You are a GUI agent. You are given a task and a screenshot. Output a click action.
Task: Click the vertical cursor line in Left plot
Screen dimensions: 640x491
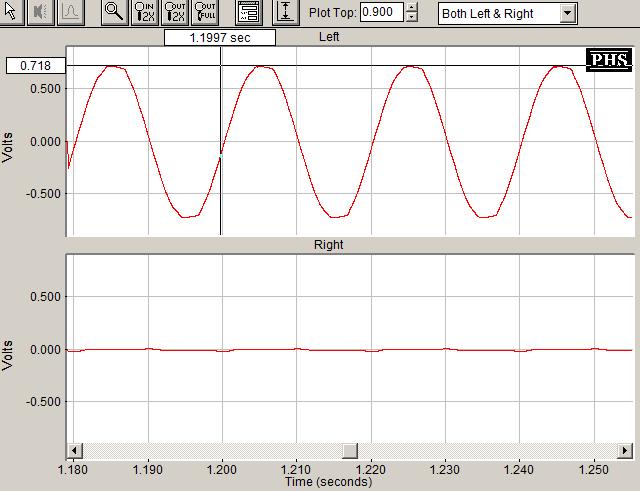[221, 141]
